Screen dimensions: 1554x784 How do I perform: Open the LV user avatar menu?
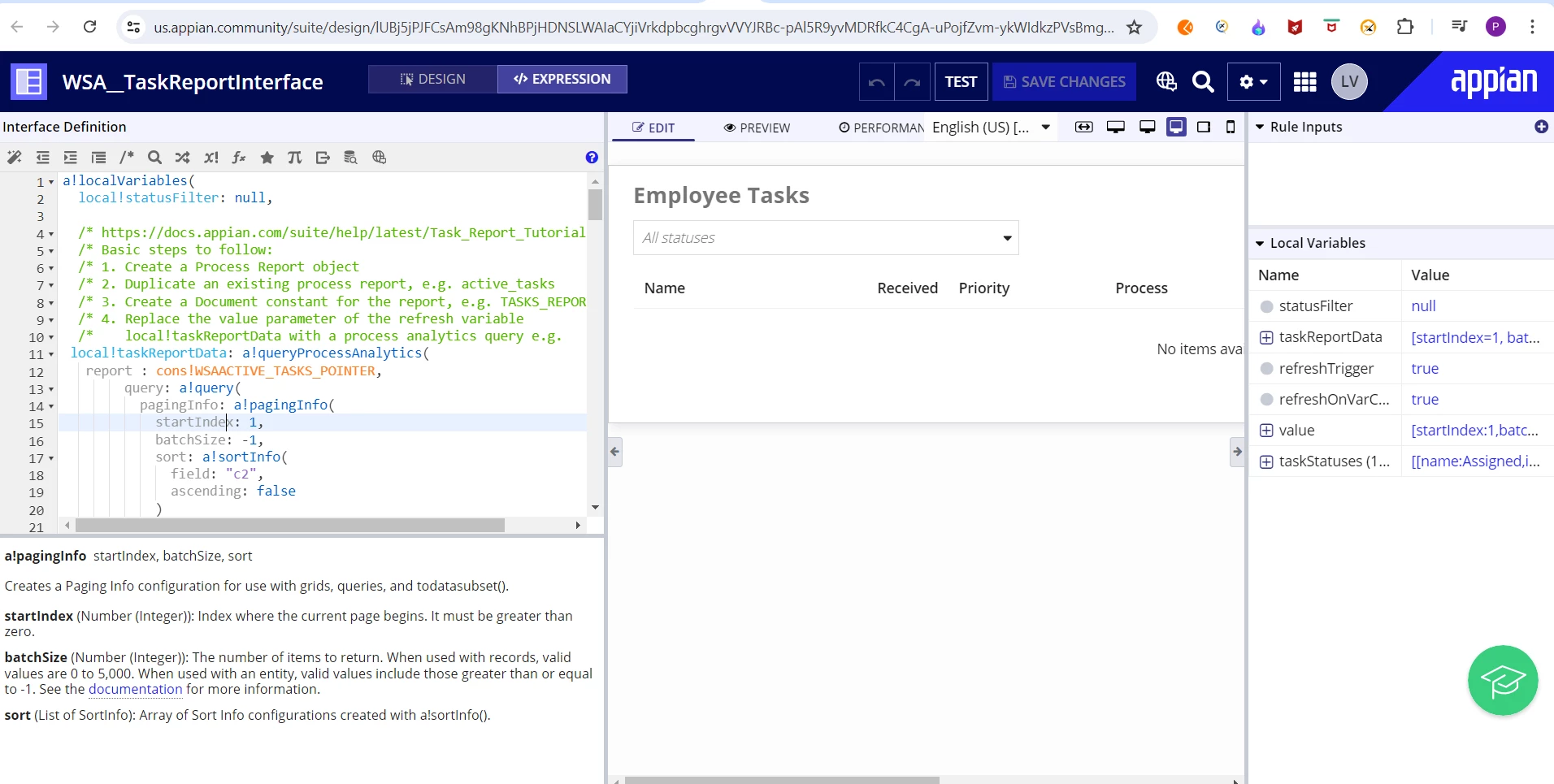pos(1349,81)
